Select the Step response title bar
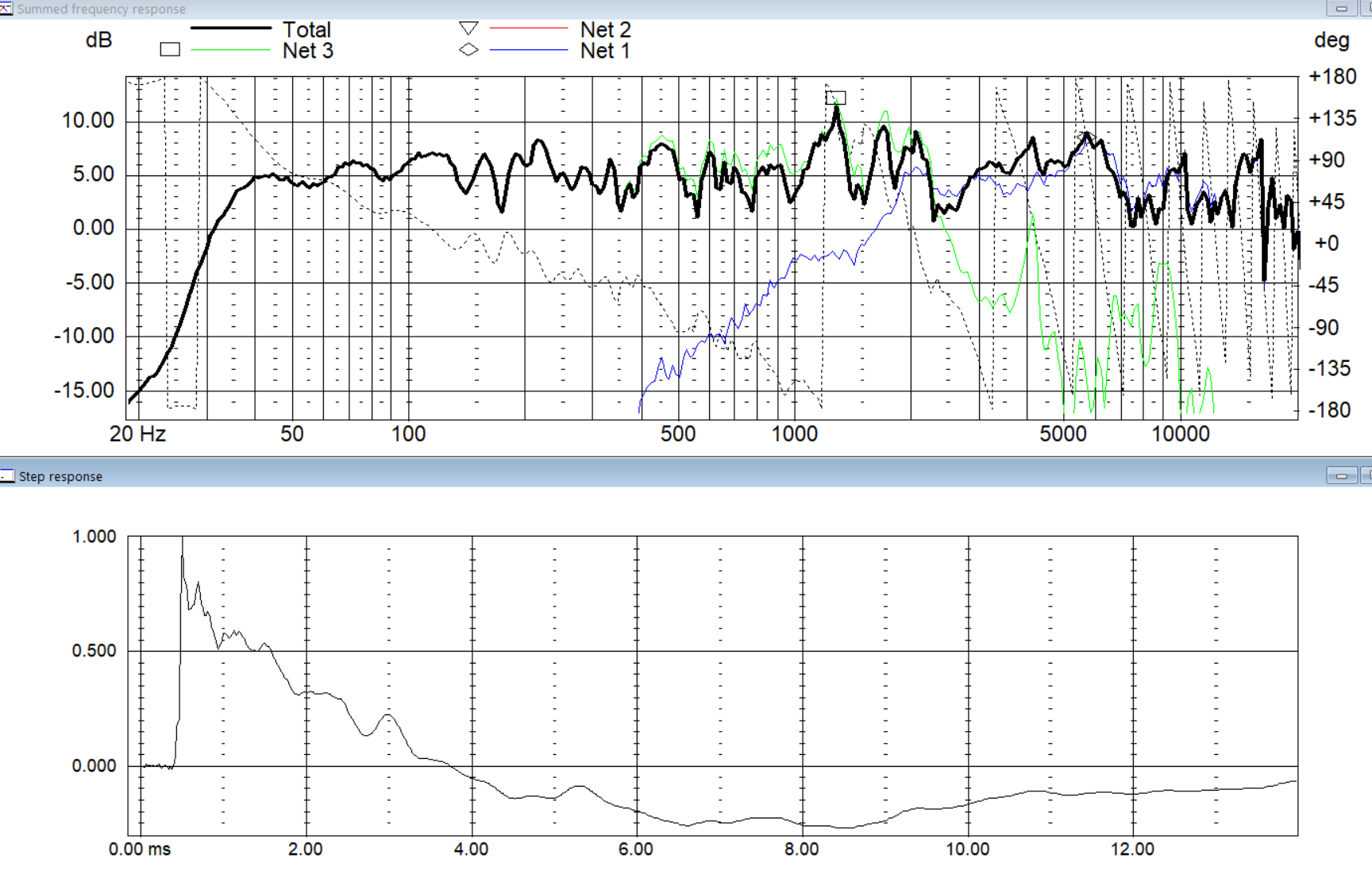The height and width of the screenshot is (889, 1372). (635, 476)
